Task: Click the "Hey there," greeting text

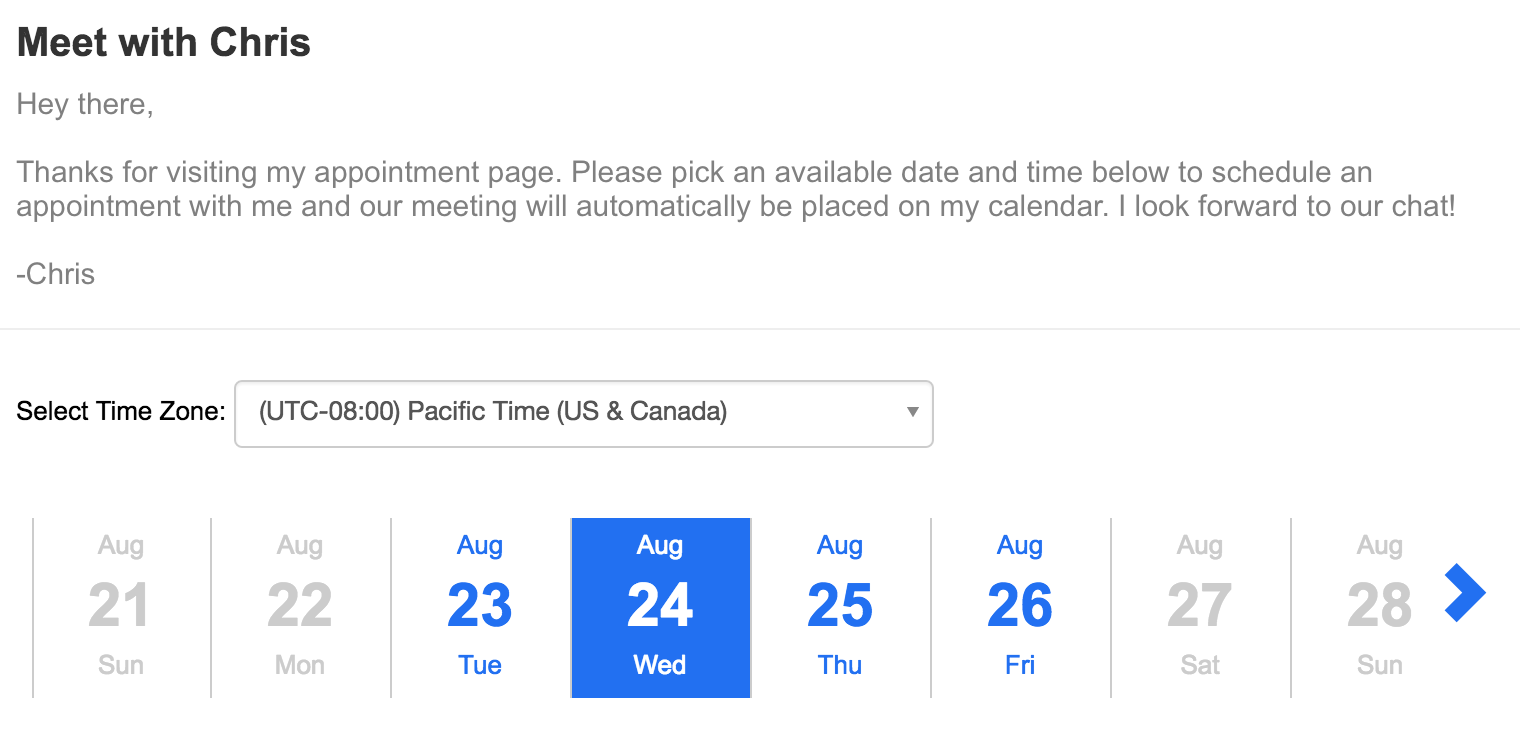Action: coord(85,104)
